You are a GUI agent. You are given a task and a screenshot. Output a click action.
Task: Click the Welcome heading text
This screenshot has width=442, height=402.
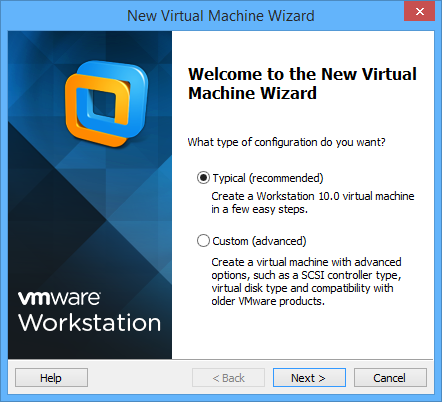(302, 83)
